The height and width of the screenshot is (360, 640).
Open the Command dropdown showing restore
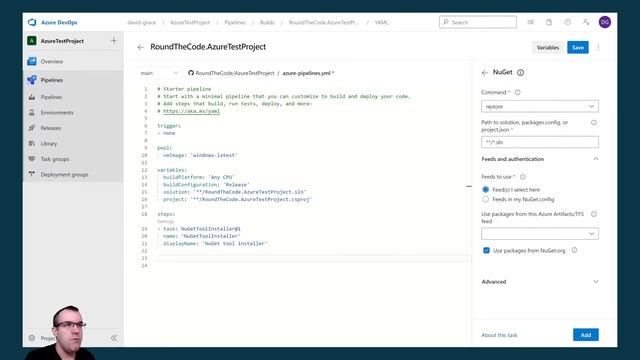tap(540, 107)
